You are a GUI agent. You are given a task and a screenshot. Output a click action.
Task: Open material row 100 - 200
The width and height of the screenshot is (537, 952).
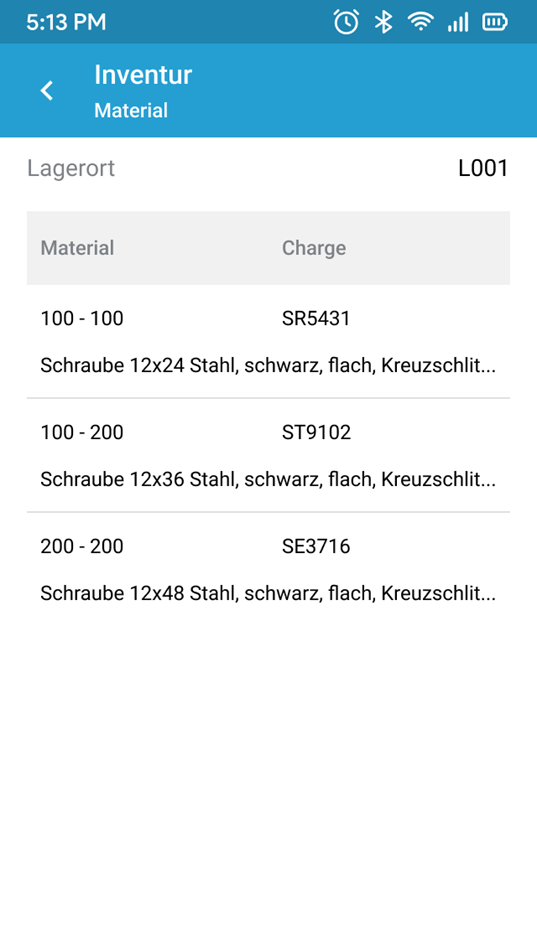(268, 455)
